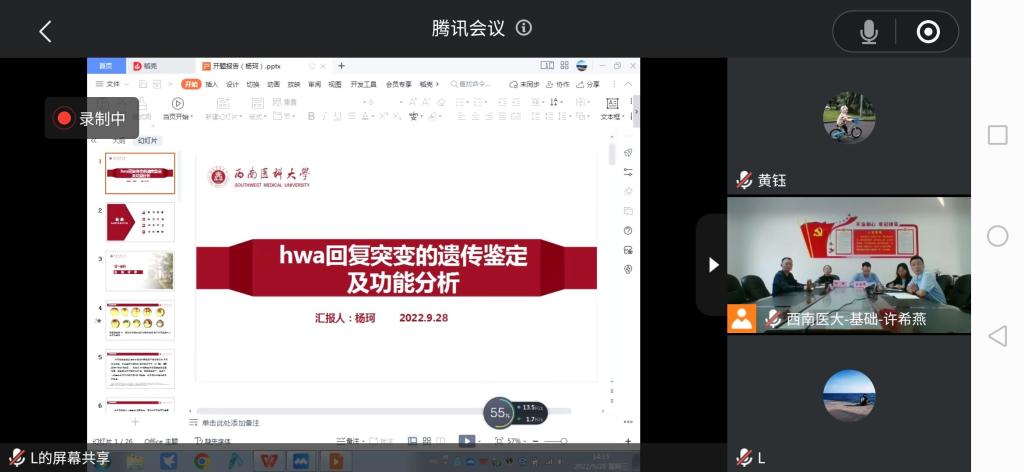
Task: Click 当页开始 slideshow play icon
Action: pyautogui.click(x=177, y=104)
